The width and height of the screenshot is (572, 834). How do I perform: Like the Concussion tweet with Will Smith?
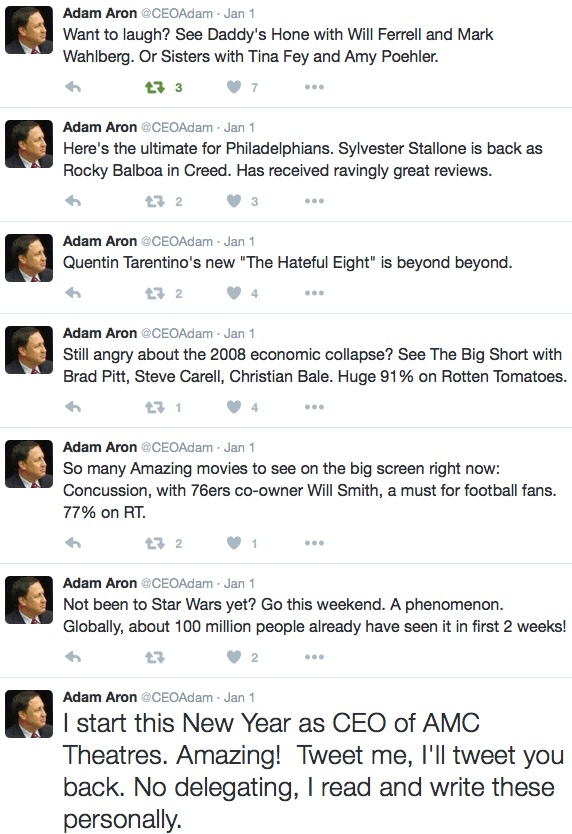234,543
